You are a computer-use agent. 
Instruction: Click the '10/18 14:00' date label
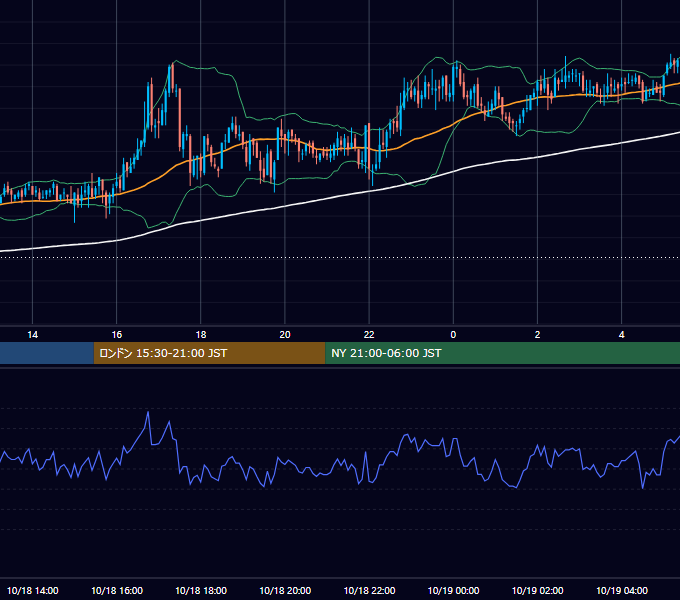pos(33,590)
